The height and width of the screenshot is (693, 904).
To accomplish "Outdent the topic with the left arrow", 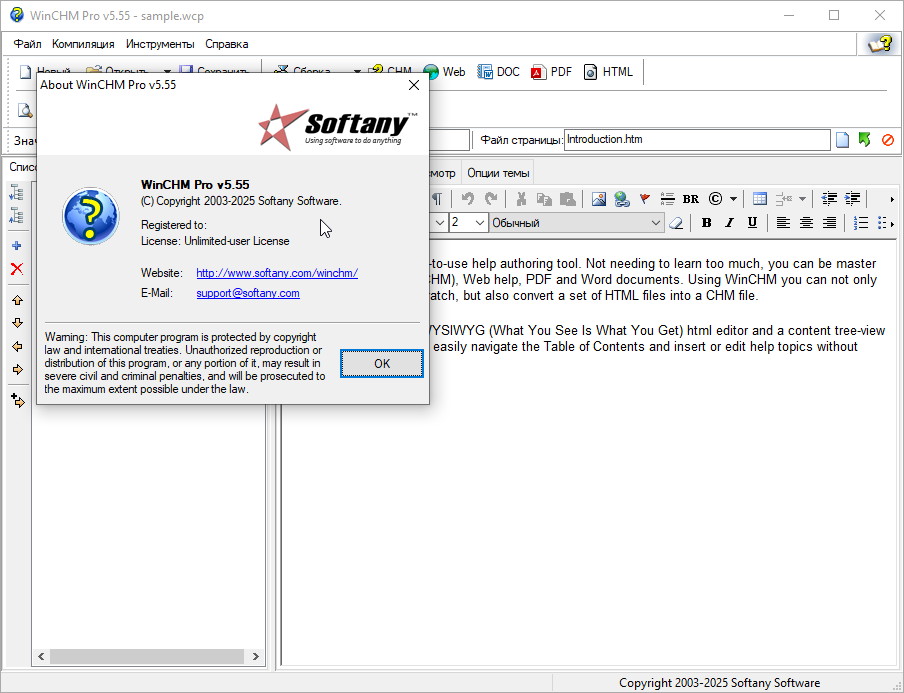I will (17, 346).
